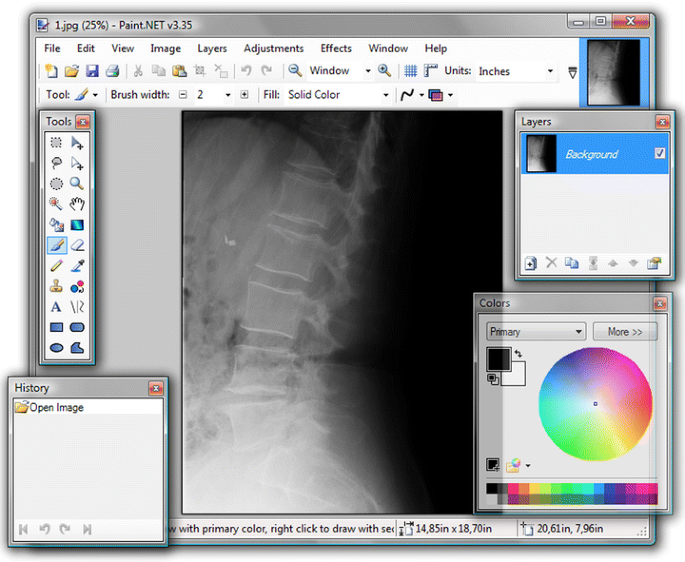Select the Color Picker eyedropper tool
This screenshot has height=562, width=685.
click(77, 266)
